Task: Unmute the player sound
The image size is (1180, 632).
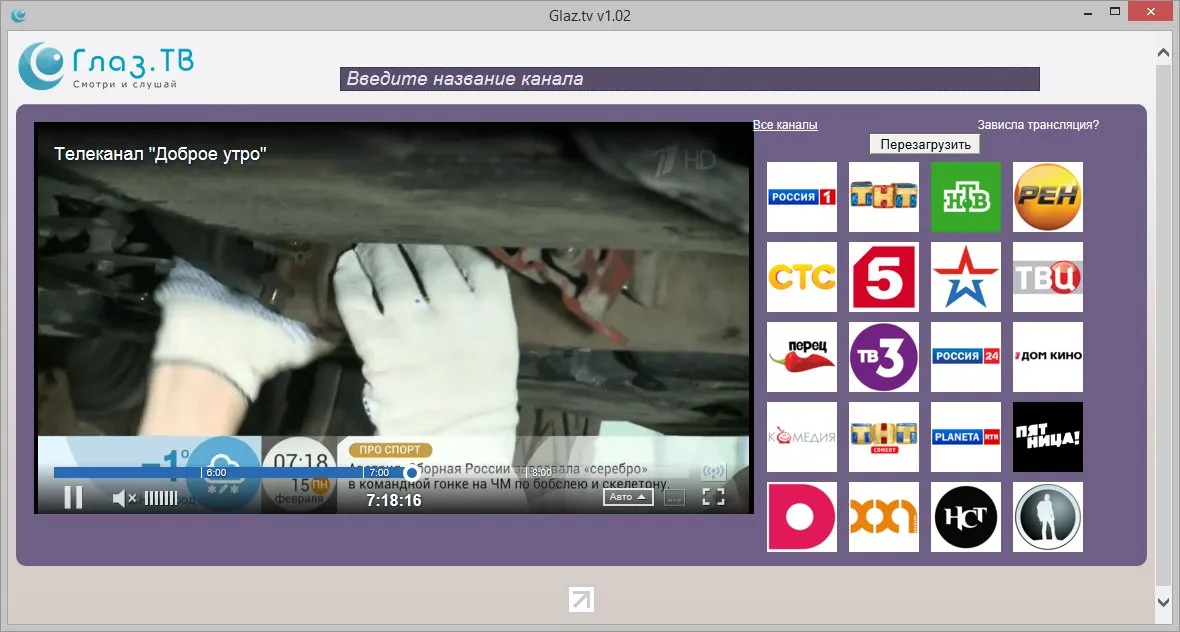Action: (x=124, y=498)
